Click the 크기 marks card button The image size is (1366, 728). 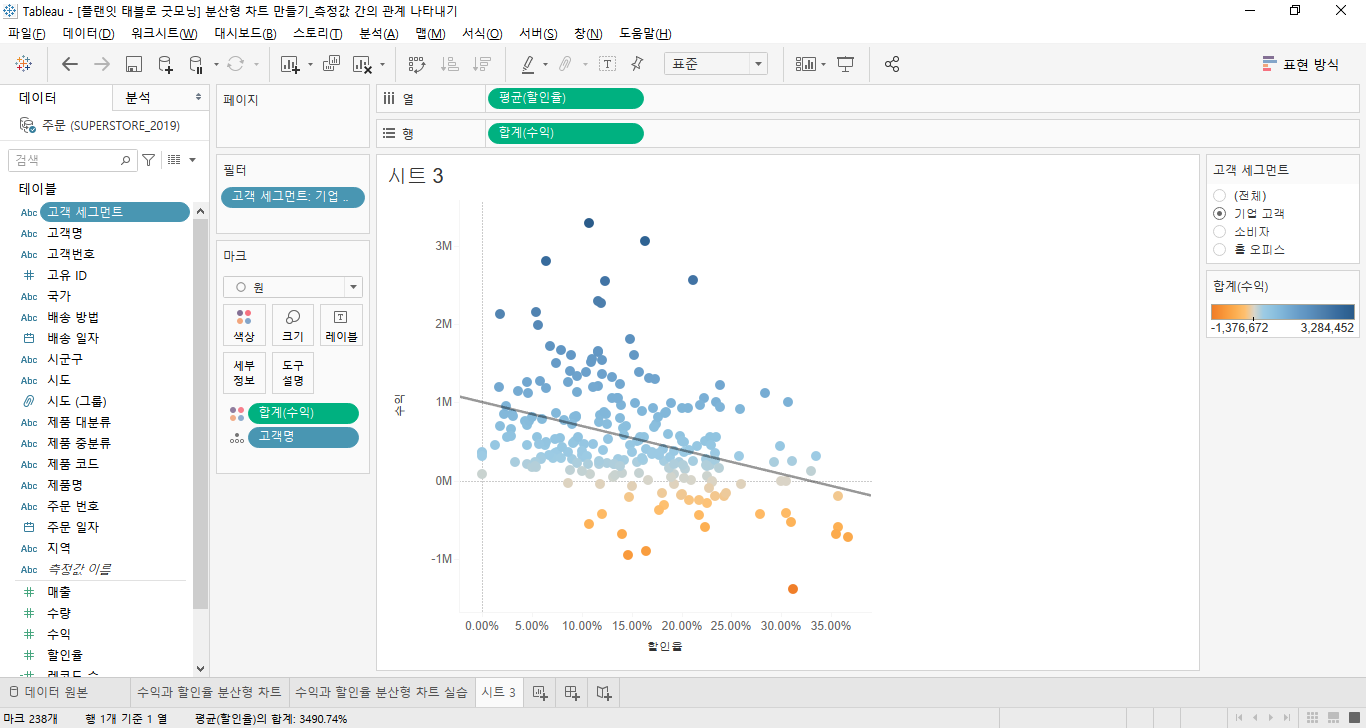click(293, 325)
